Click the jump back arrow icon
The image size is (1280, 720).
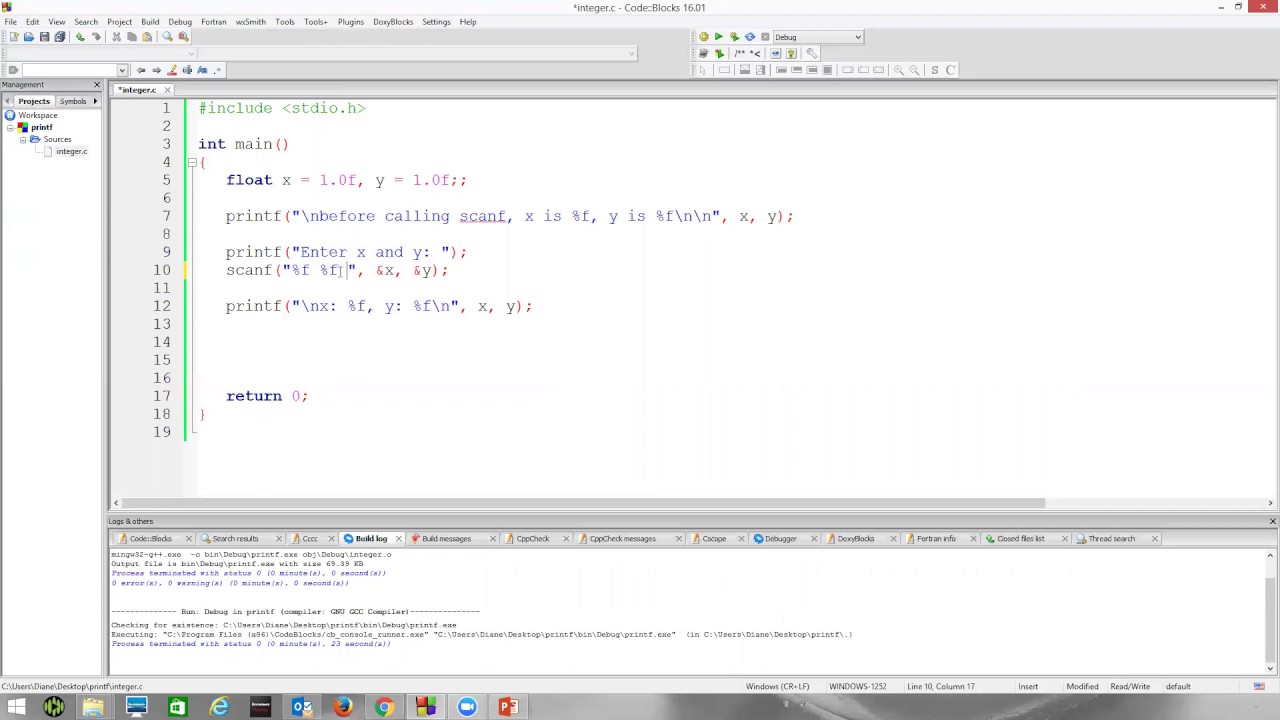tap(141, 70)
